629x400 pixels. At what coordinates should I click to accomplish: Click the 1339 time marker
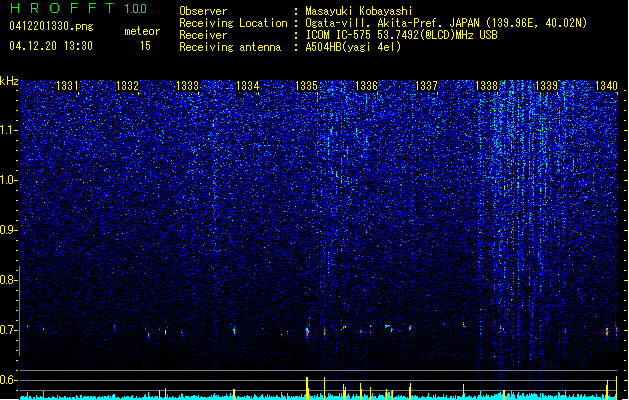pos(546,86)
